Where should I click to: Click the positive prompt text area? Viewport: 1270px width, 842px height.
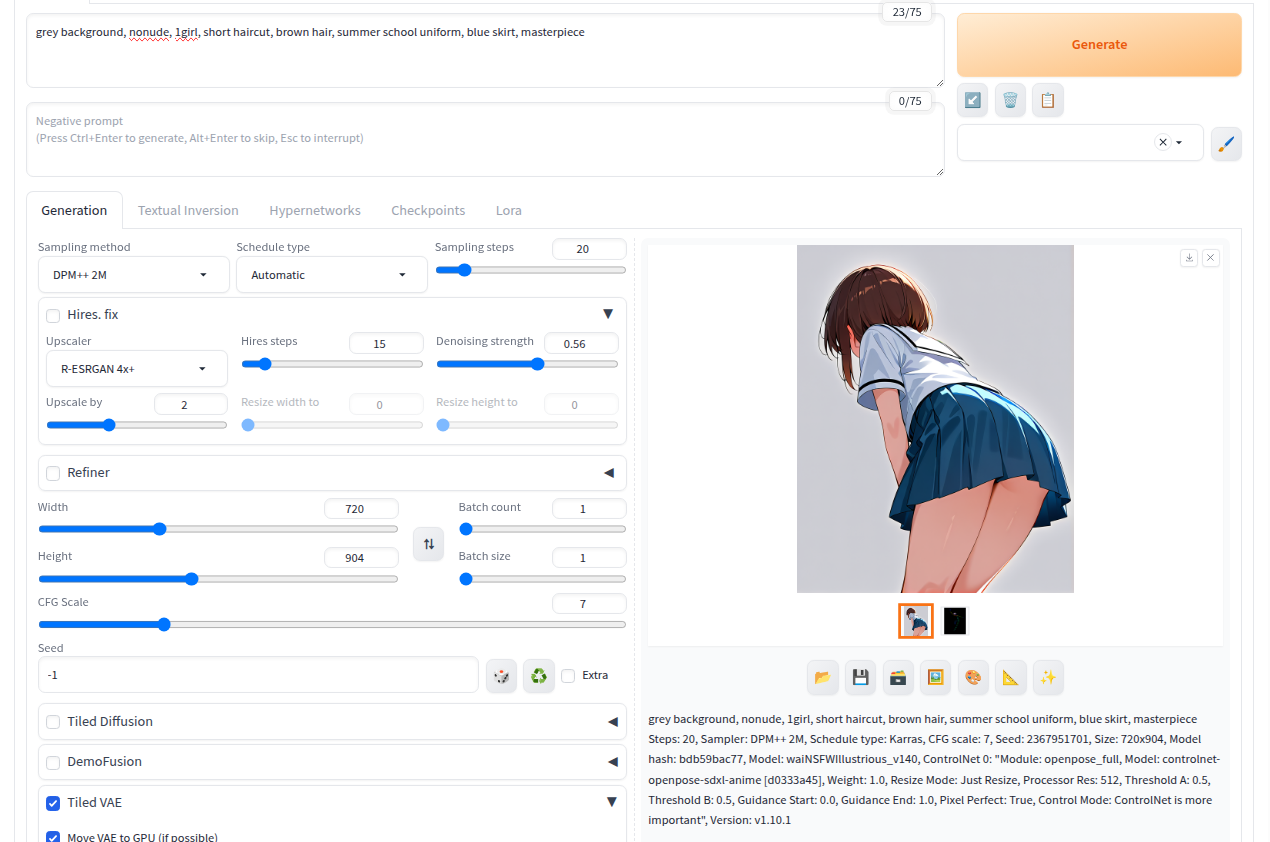tap(485, 50)
